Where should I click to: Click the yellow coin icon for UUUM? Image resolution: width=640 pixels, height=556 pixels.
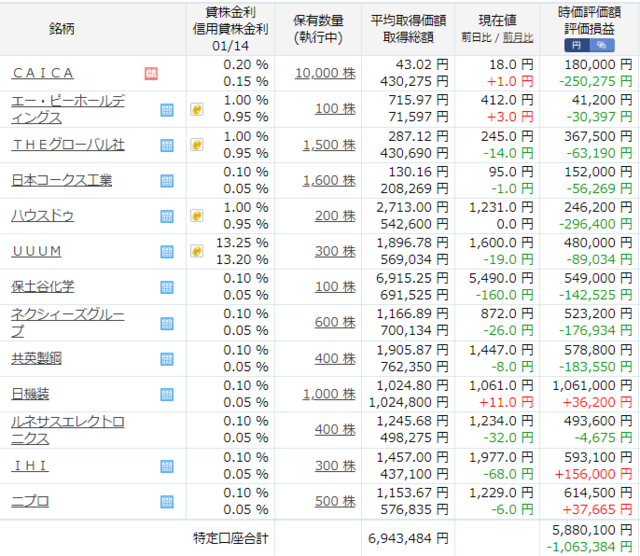(197, 251)
